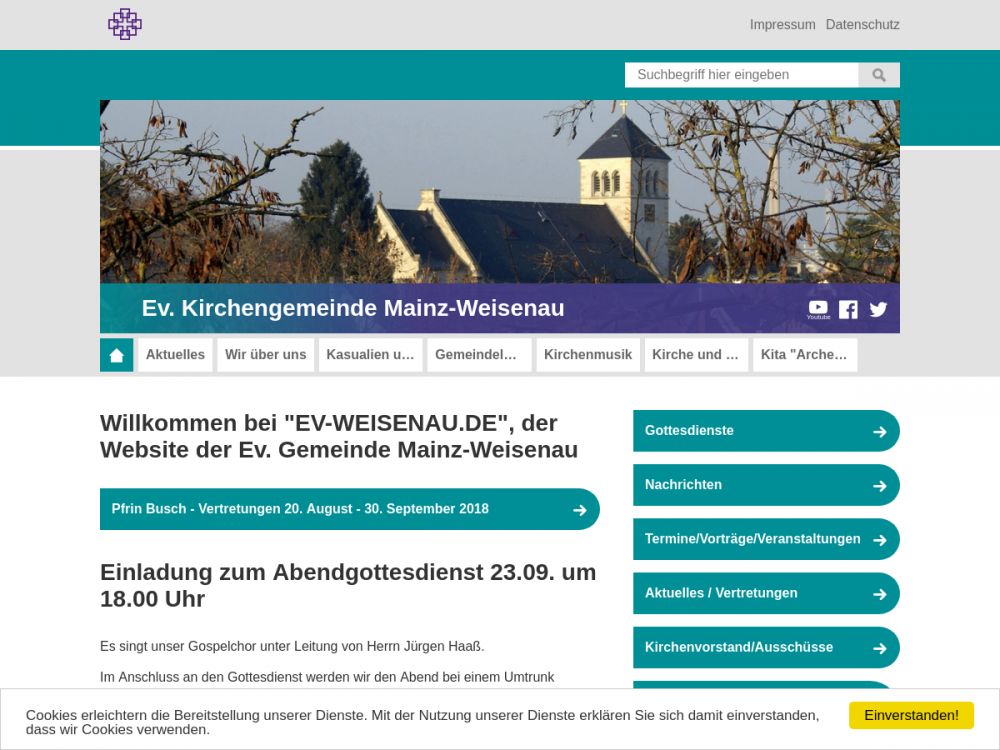Open Termine/Vorträge/Veranstaltungen sidebar button
The height and width of the screenshot is (750, 1000).
point(765,539)
